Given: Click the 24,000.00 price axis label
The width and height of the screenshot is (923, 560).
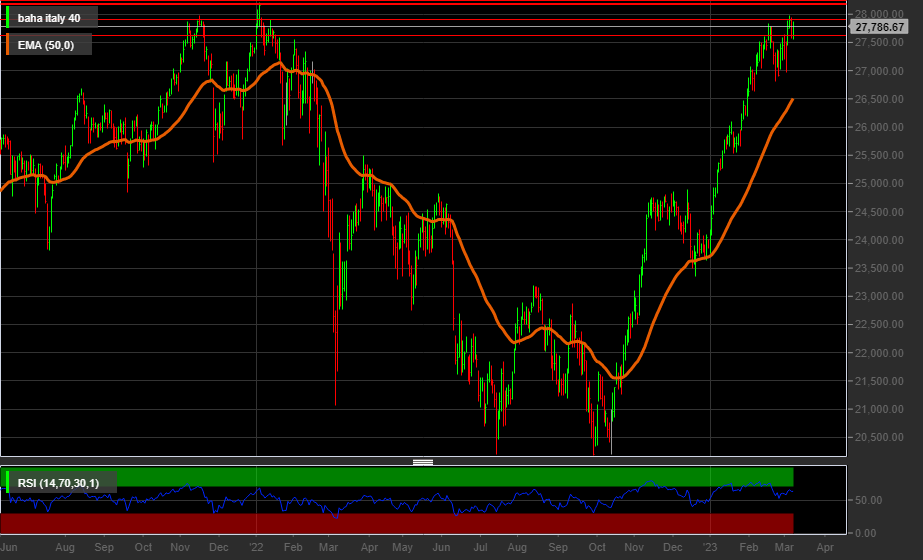Looking at the screenshot, I should coord(879,240).
